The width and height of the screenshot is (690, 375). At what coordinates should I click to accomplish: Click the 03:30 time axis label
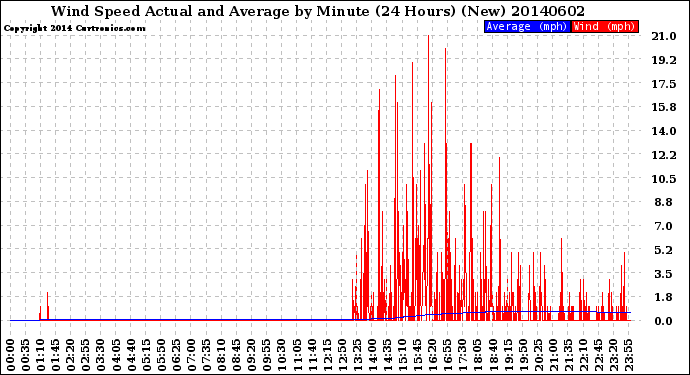(101, 355)
